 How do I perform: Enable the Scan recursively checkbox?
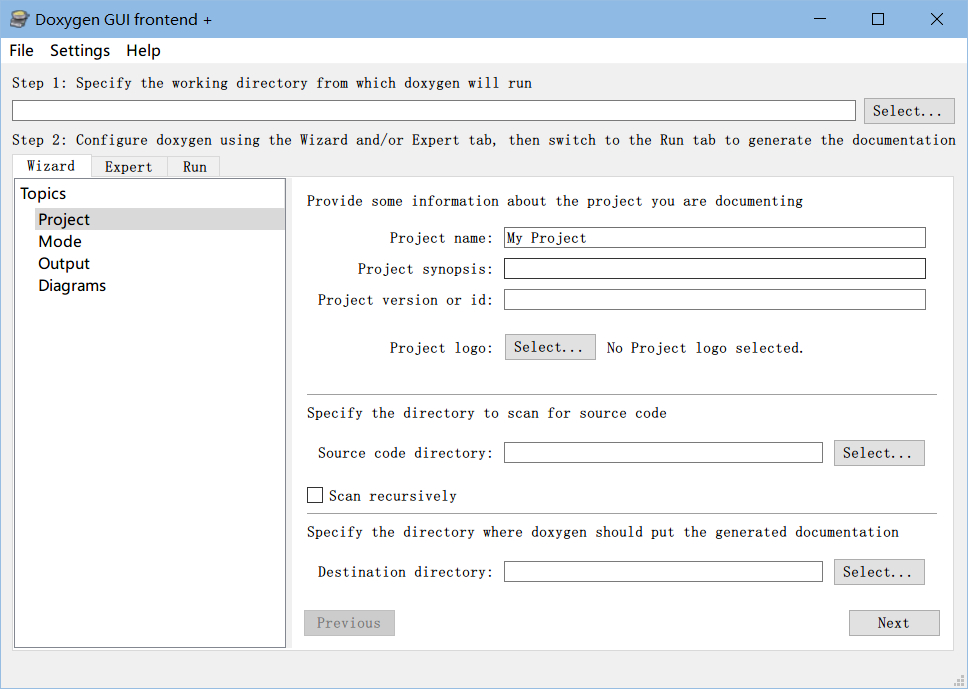coord(316,495)
